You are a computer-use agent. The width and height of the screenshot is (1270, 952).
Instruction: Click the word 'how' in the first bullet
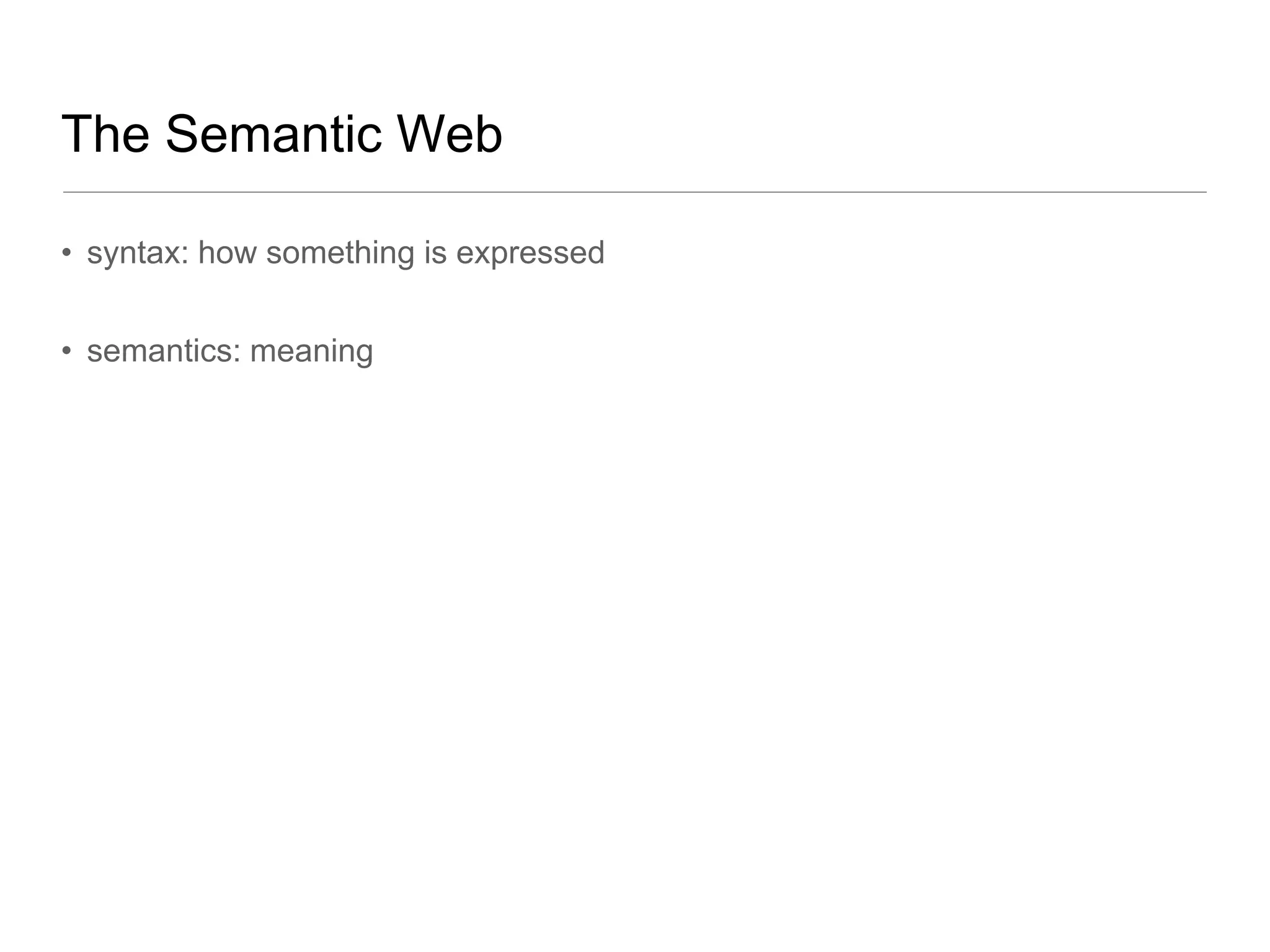click(227, 253)
